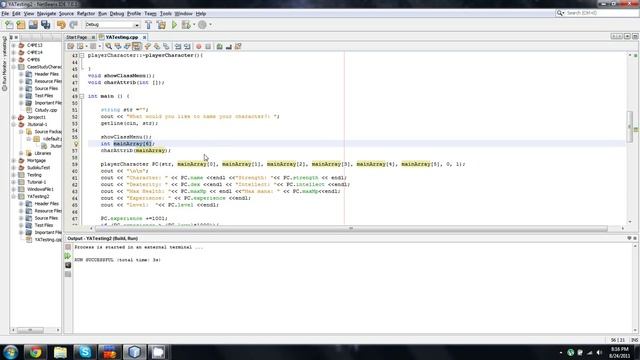Expand the Libraries folder node

(21, 153)
